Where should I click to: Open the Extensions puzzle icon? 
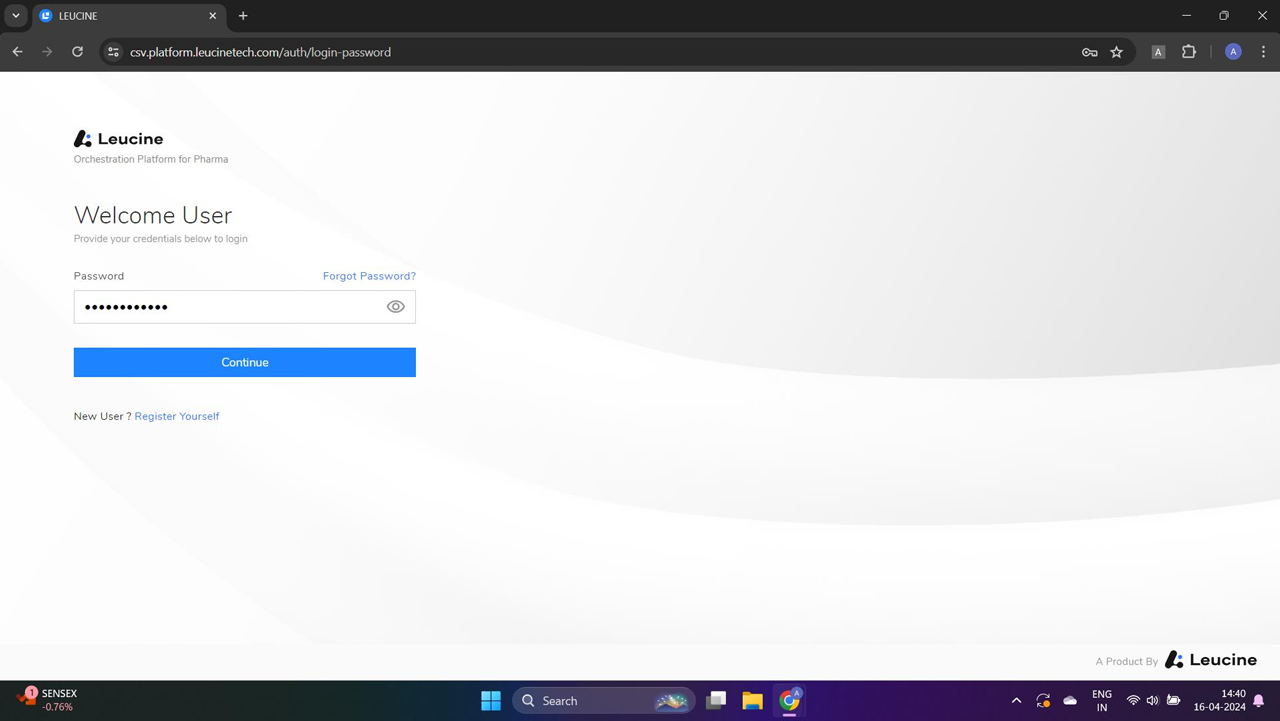click(x=1189, y=52)
